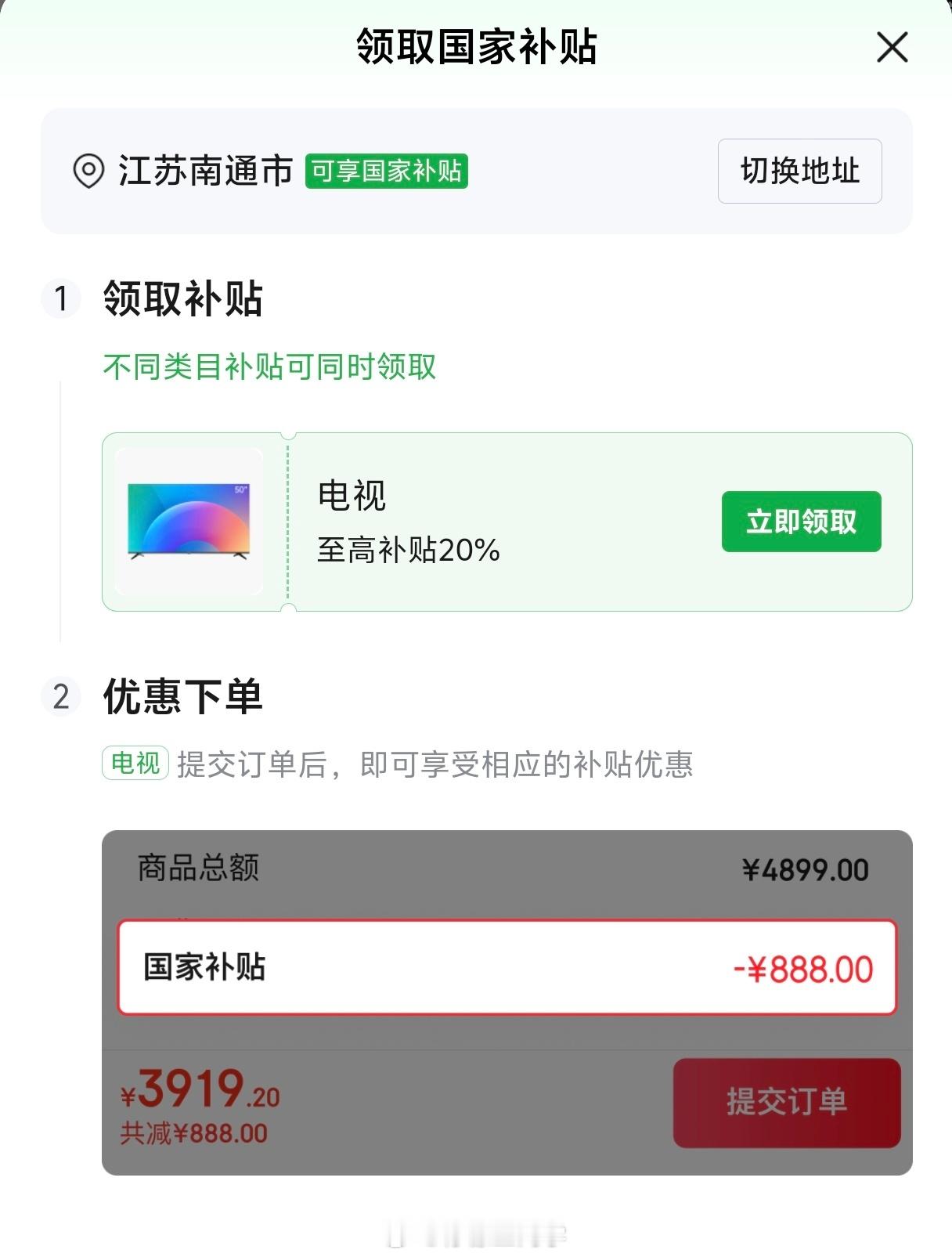
Task: Tap the 商品总额 ¥4899.00 amount
Action: tap(806, 870)
